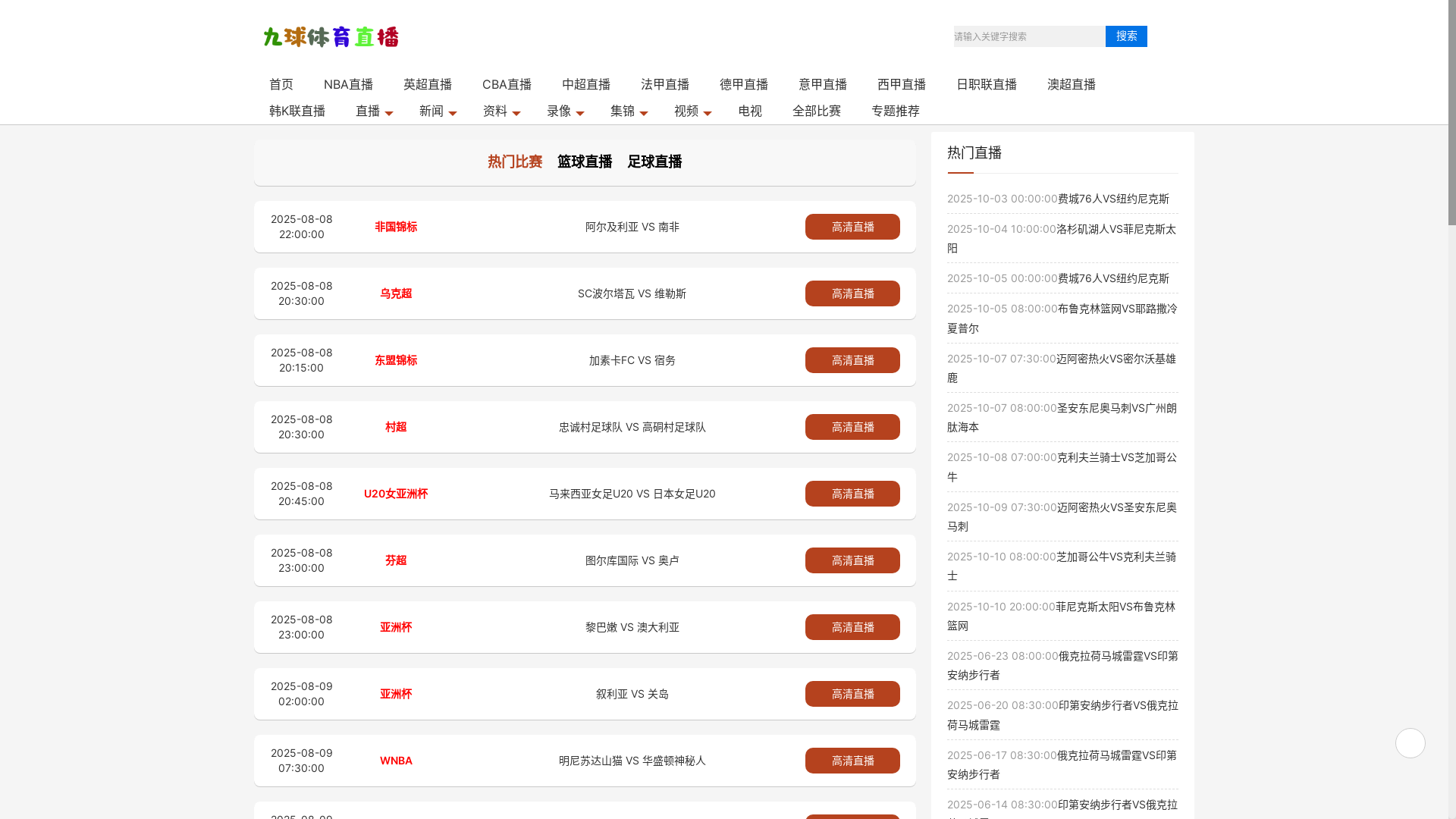Open the 芬超 league link
The image size is (1456, 819).
(396, 560)
